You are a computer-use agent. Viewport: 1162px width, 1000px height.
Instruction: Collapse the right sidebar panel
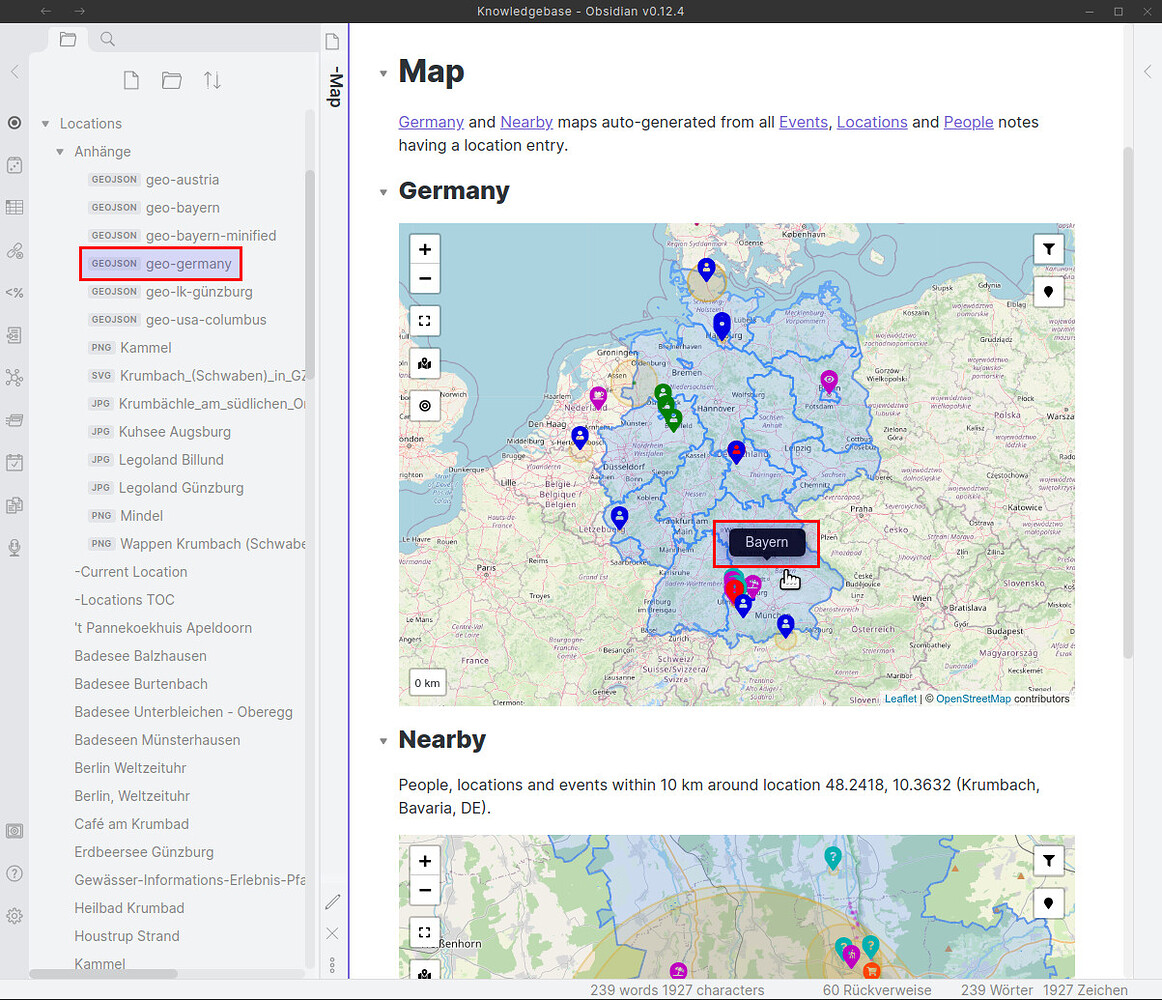[1147, 71]
